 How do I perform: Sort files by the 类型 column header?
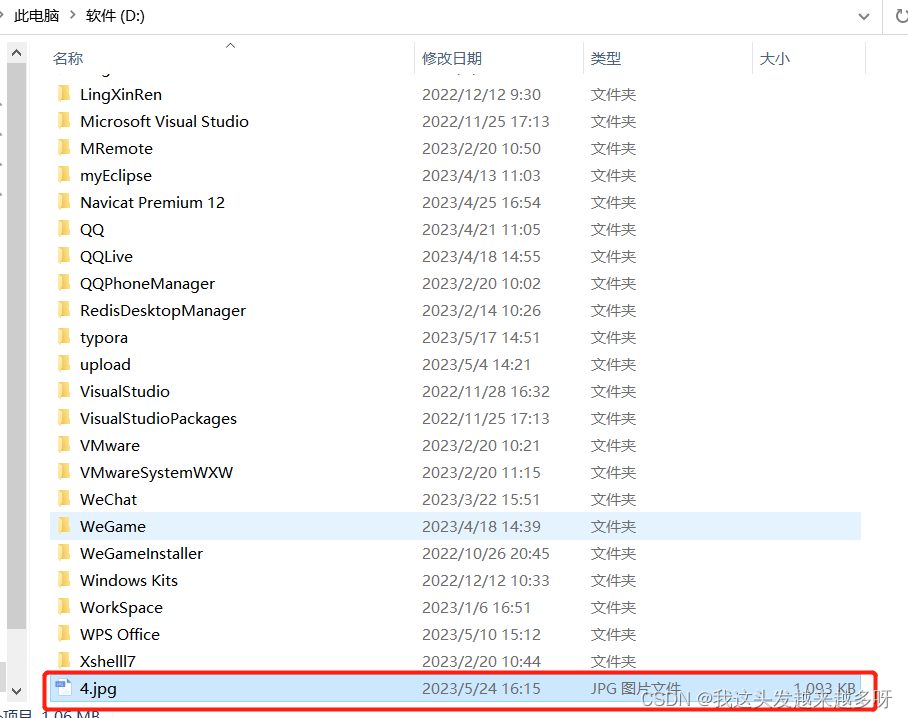[606, 58]
